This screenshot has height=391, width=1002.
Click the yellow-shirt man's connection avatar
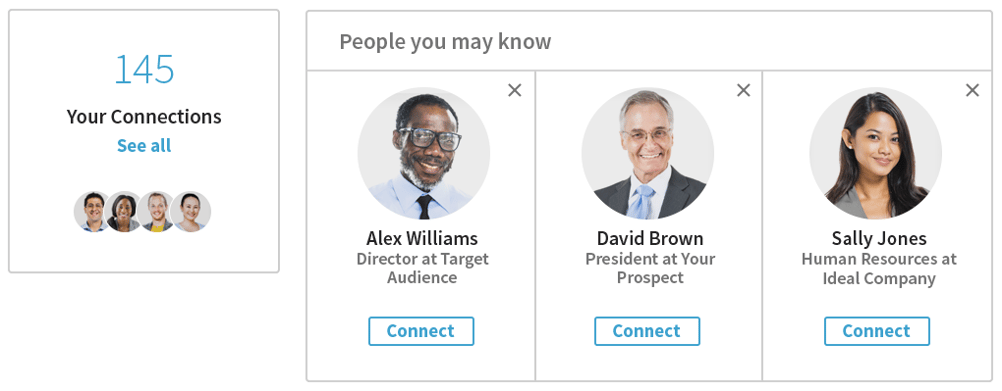158,211
